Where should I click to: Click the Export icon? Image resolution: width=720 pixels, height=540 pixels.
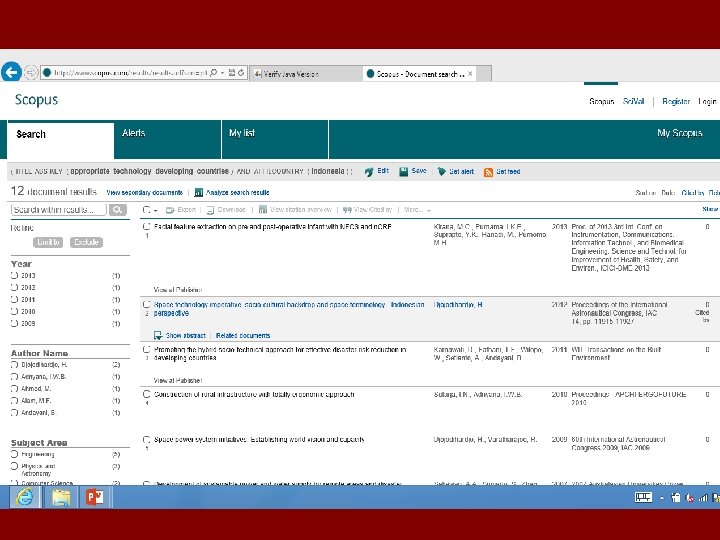170,210
